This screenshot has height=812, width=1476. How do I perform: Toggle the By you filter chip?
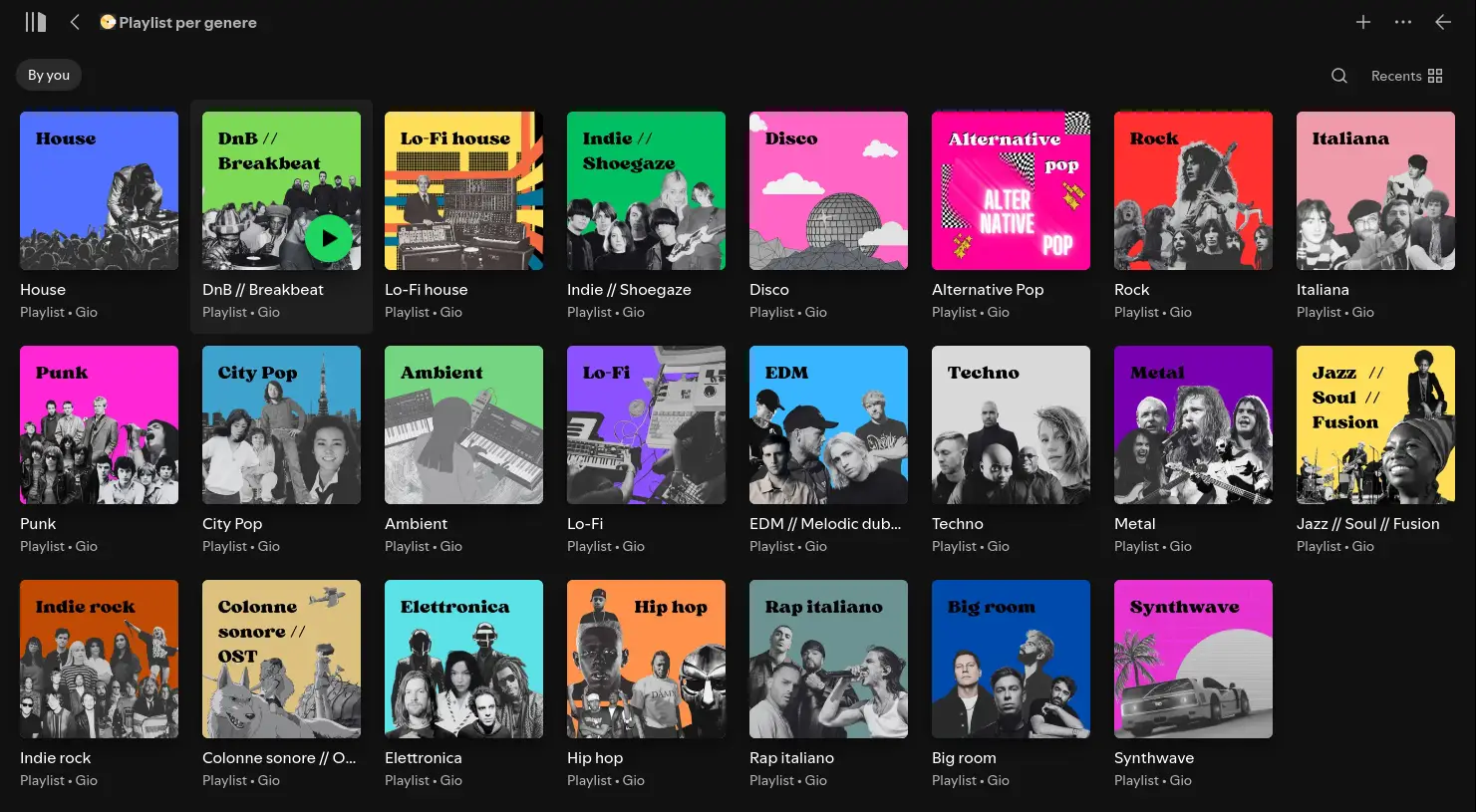[x=49, y=75]
